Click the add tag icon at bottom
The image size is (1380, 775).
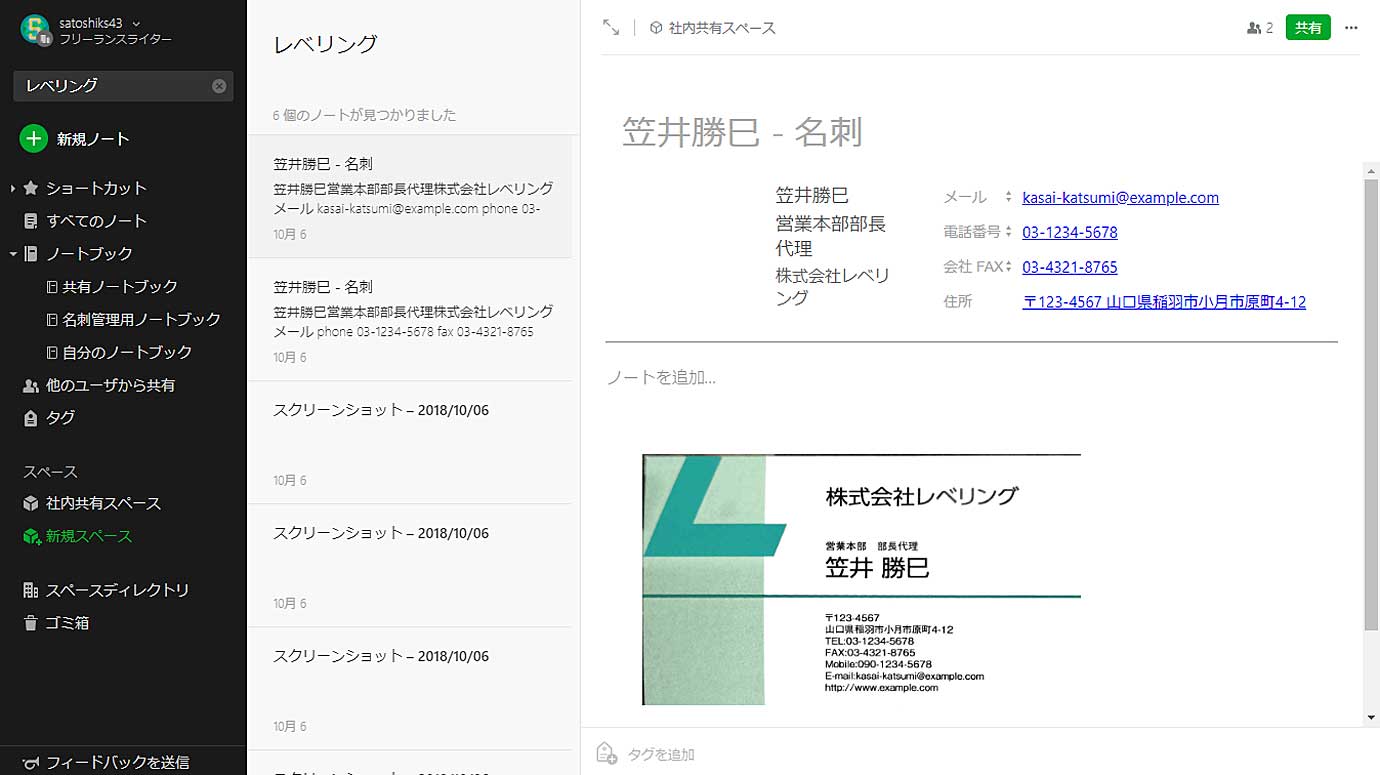(x=606, y=754)
